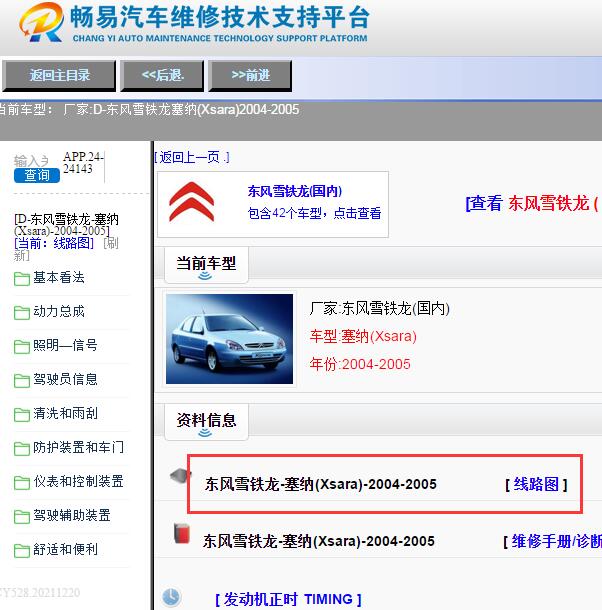Expand 防护装置和车门 tree item
This screenshot has width=602, height=610.
(x=79, y=447)
